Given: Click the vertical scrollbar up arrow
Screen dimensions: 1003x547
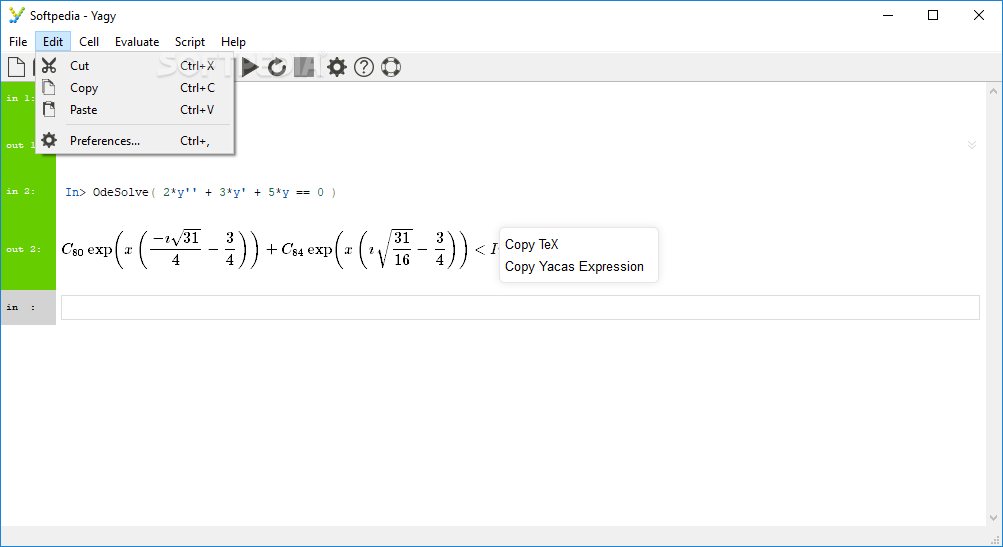Looking at the screenshot, I should [993, 91].
